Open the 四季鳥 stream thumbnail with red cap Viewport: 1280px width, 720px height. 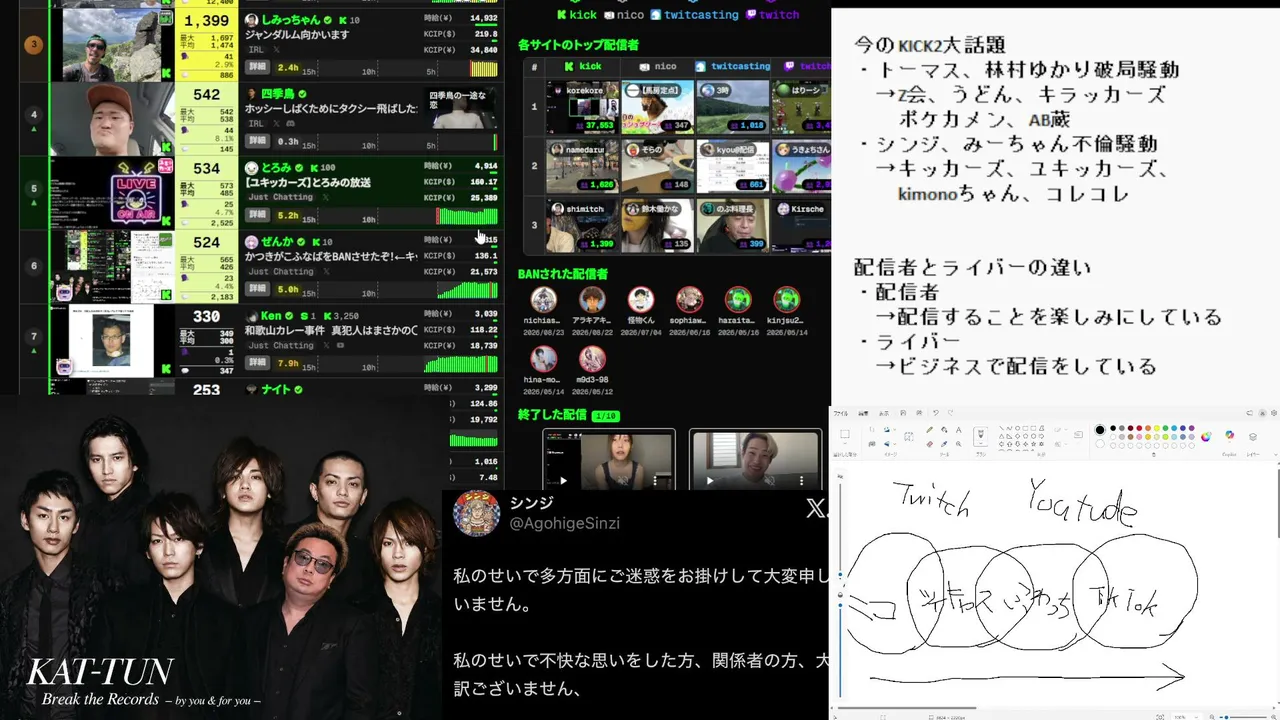[113, 119]
